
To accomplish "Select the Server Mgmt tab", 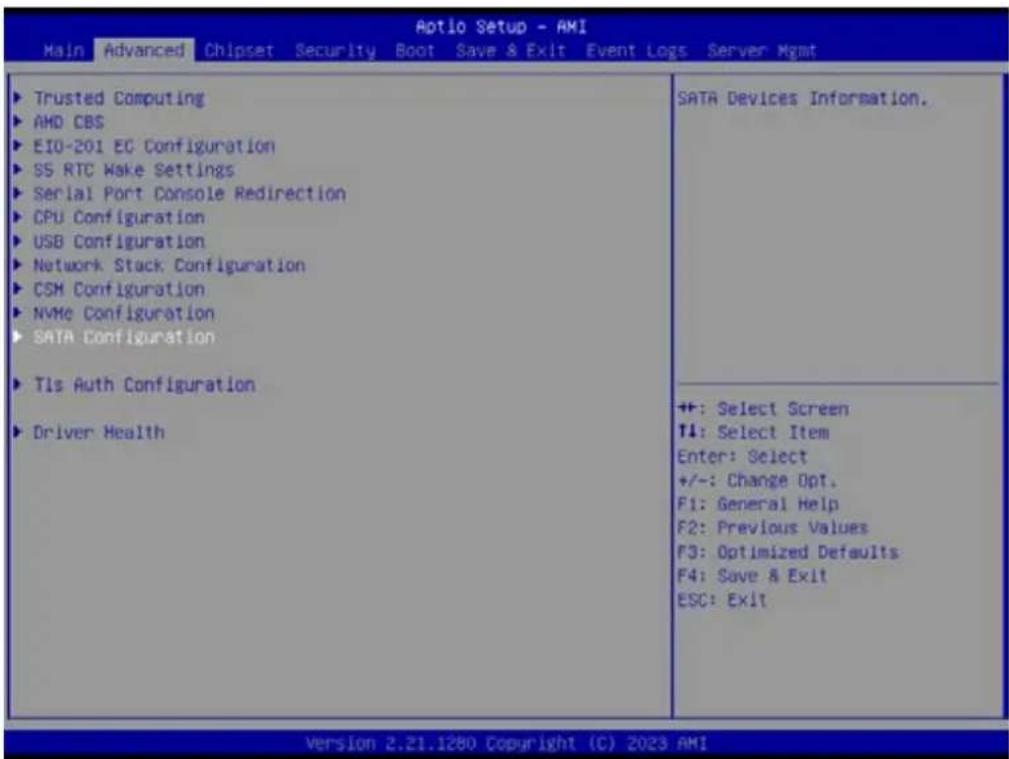I will tap(761, 51).
